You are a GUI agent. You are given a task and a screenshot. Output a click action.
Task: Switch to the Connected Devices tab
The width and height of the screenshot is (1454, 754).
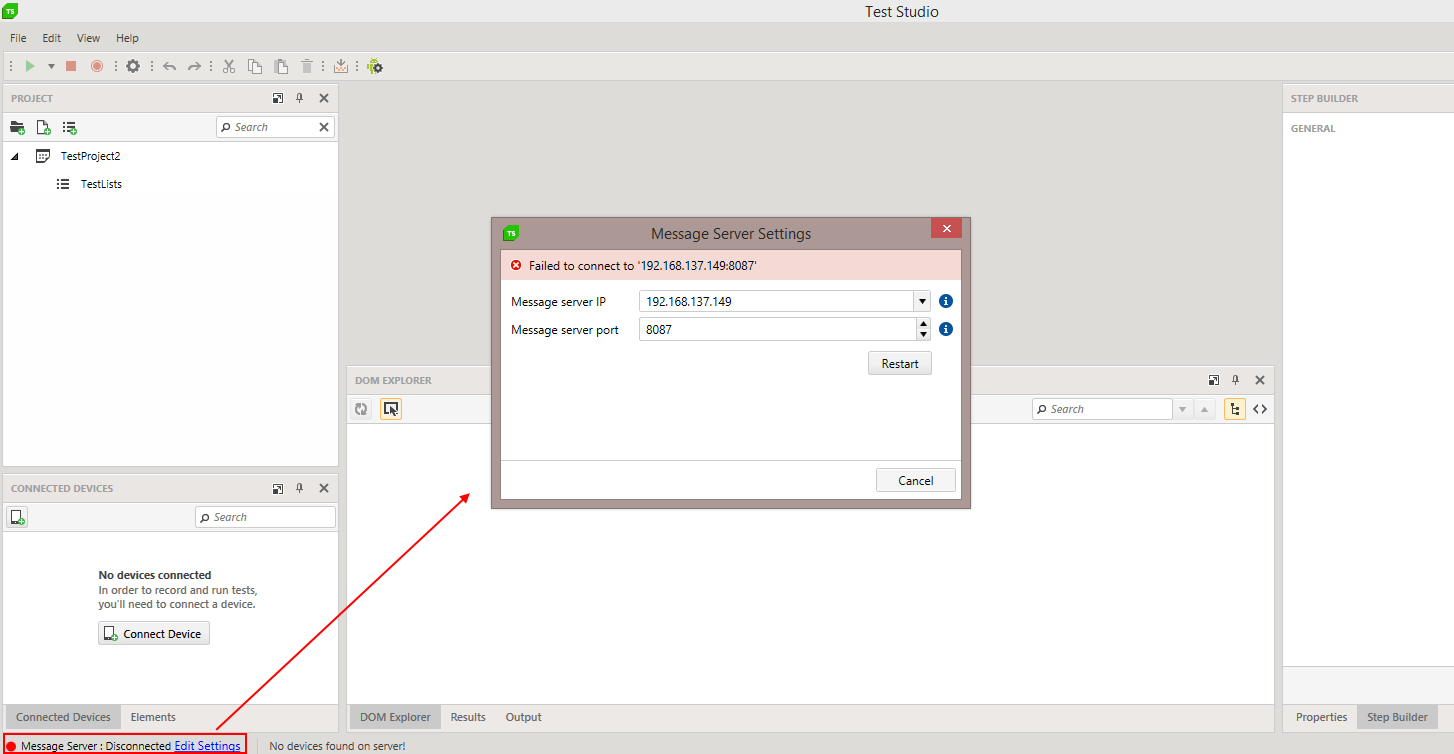coord(63,717)
